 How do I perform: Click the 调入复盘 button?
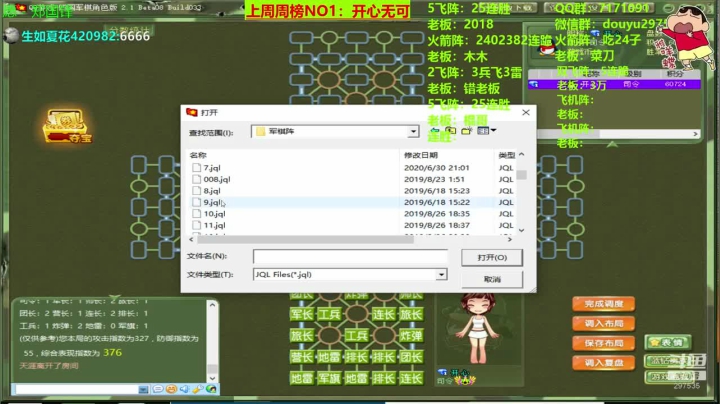pyautogui.click(x=603, y=363)
